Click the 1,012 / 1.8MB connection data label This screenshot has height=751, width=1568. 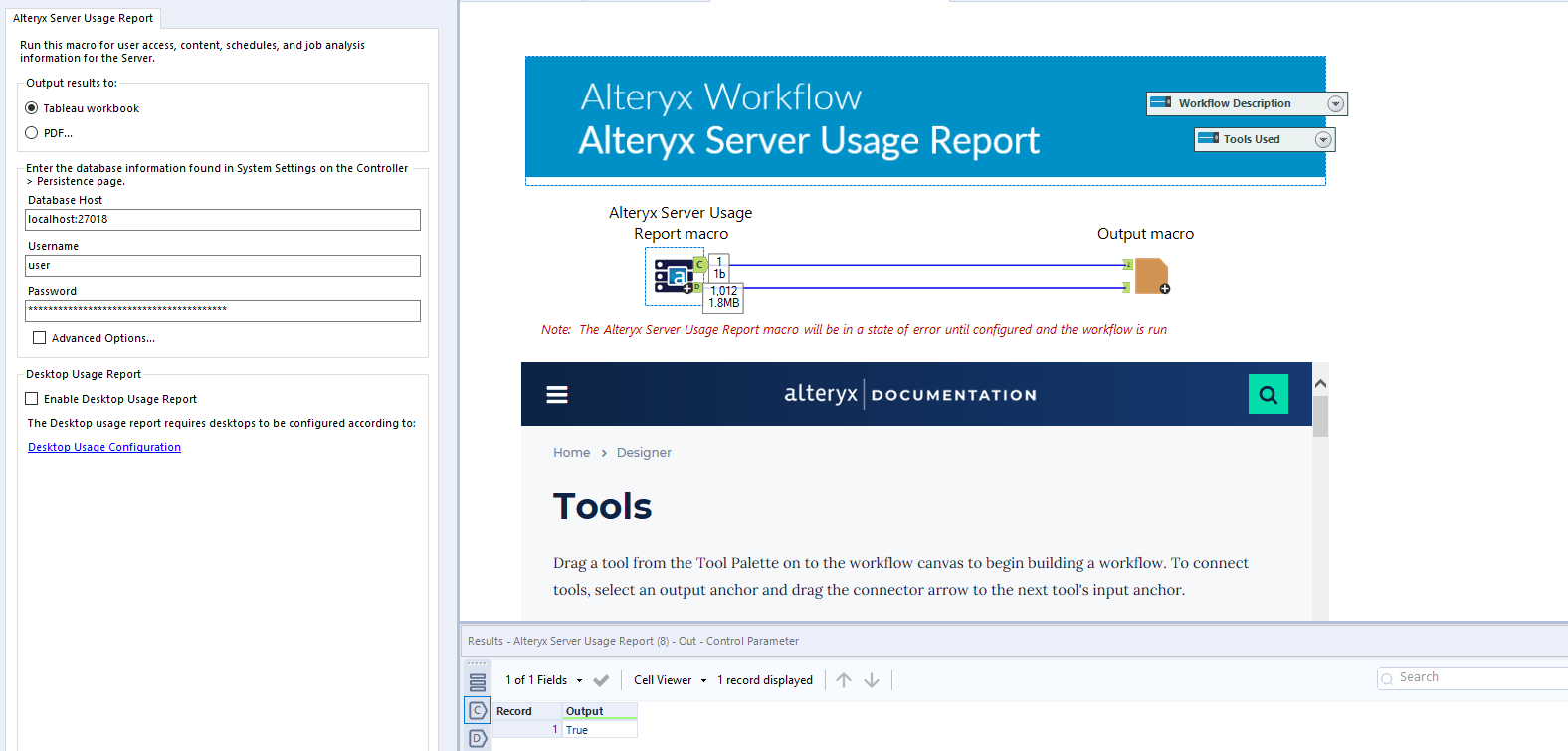[723, 297]
